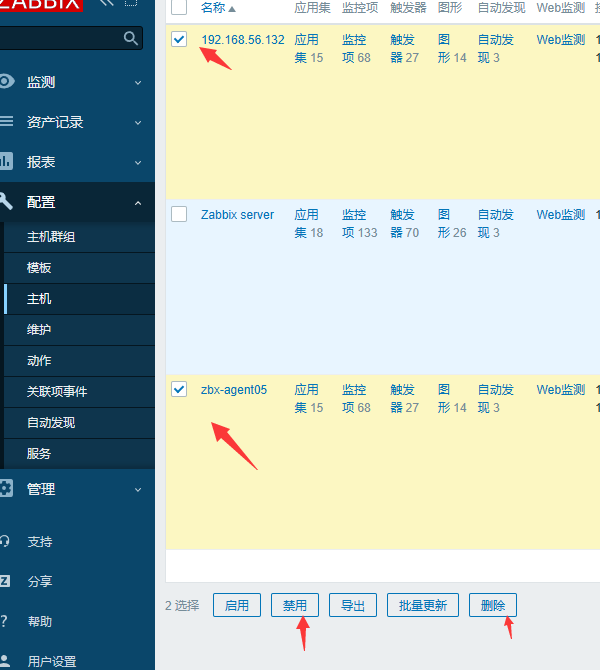Expand the 监测 menu chevron
The image size is (600, 670).
138,82
